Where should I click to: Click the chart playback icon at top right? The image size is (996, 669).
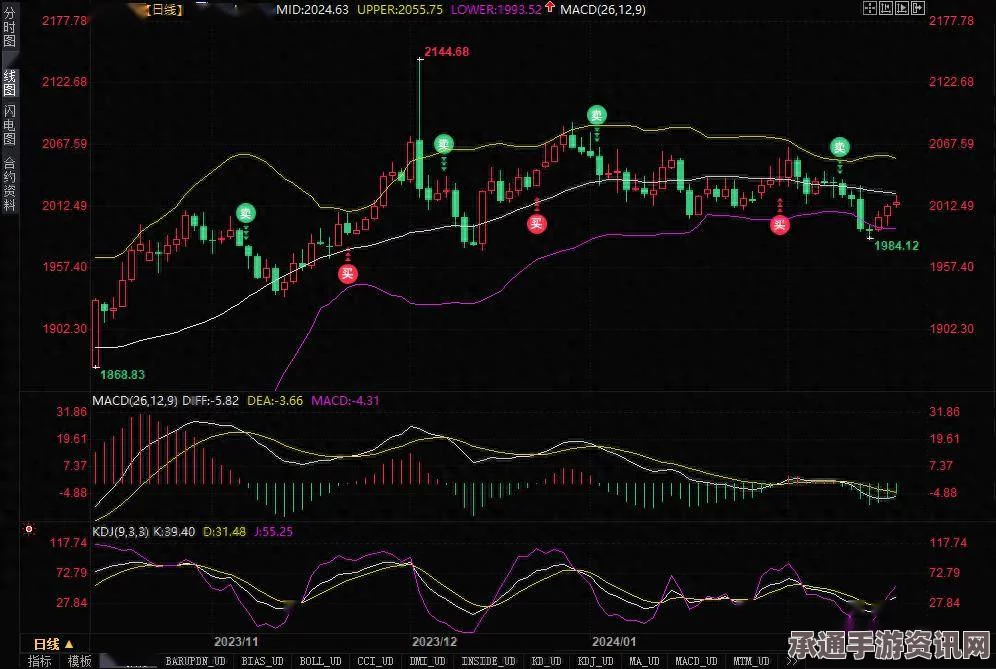pyautogui.click(x=902, y=8)
